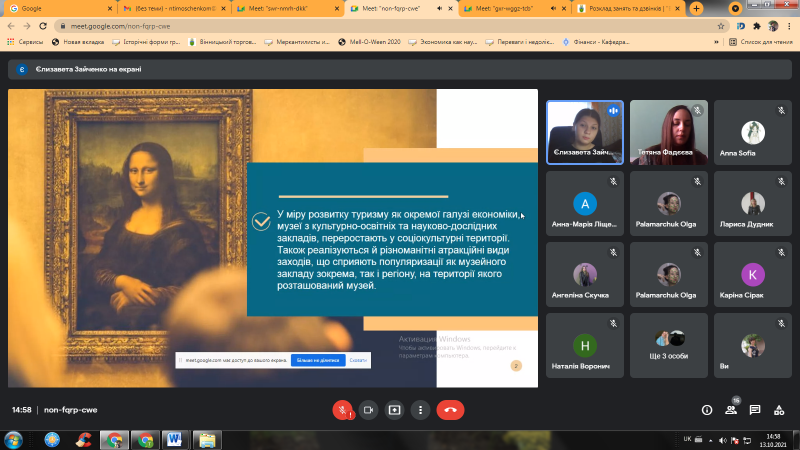Open 'Фінанси - Кафедра' bookmark
800x450 pixels.
(596, 42)
